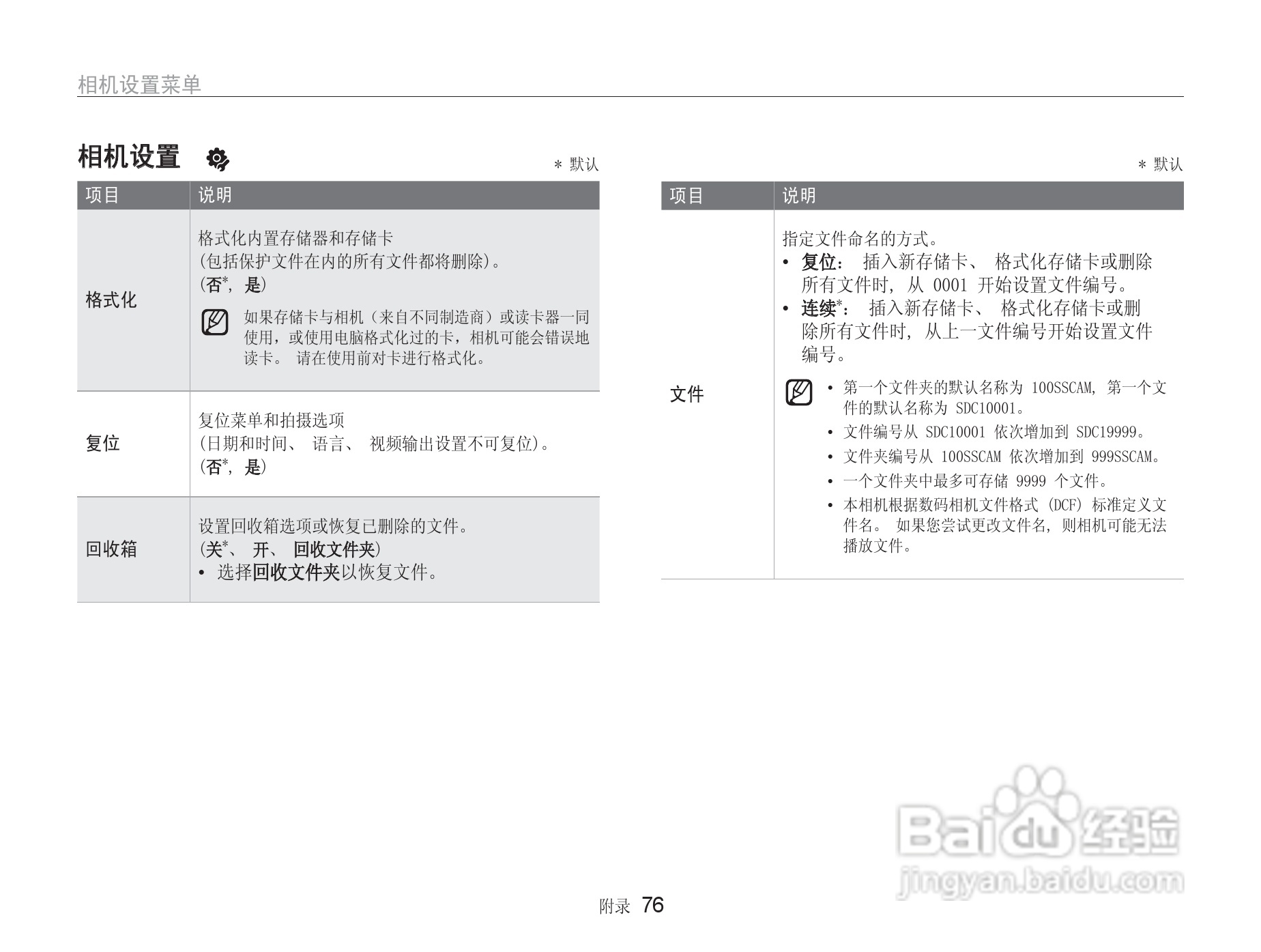Click the * 默认 note above left table

tap(576, 164)
